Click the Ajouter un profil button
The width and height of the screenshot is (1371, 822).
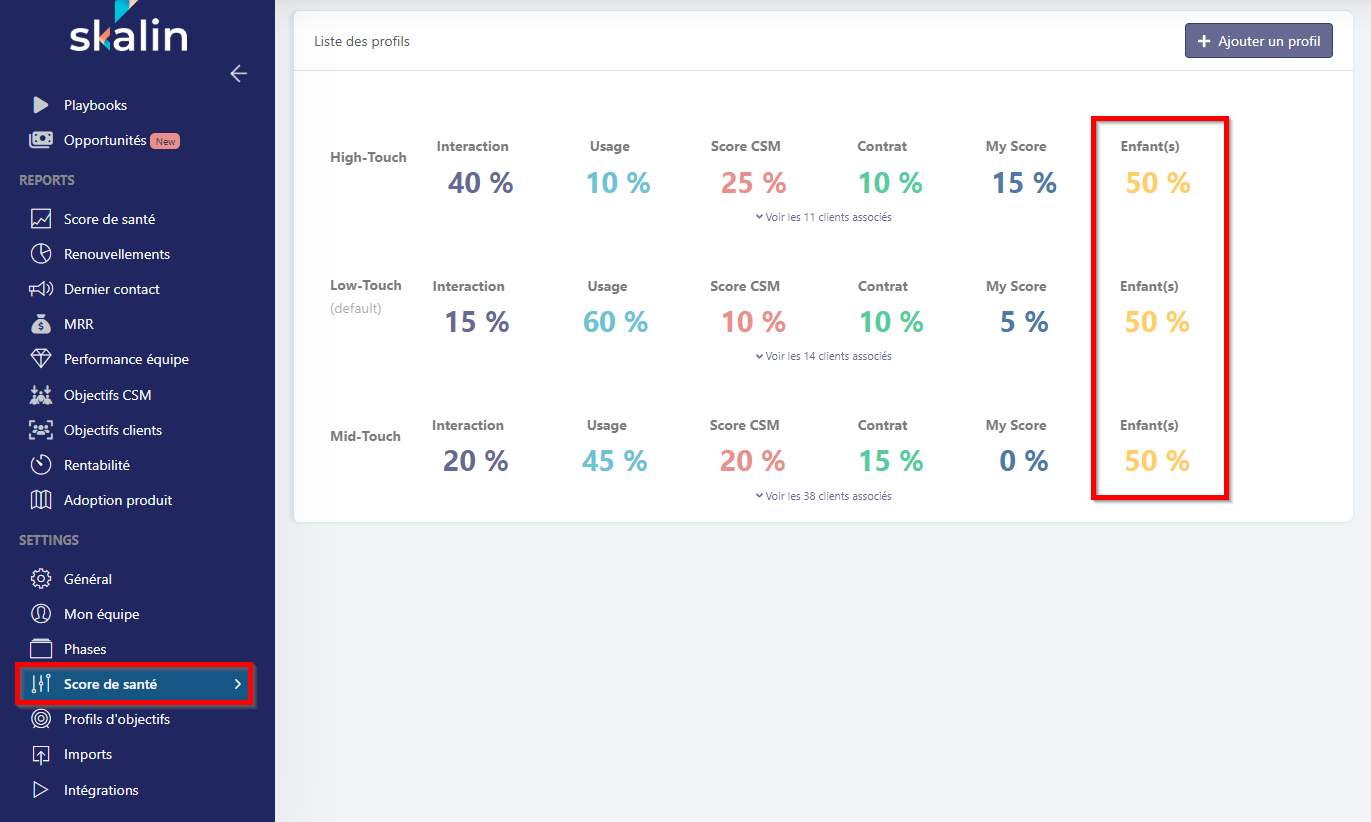pos(1258,41)
